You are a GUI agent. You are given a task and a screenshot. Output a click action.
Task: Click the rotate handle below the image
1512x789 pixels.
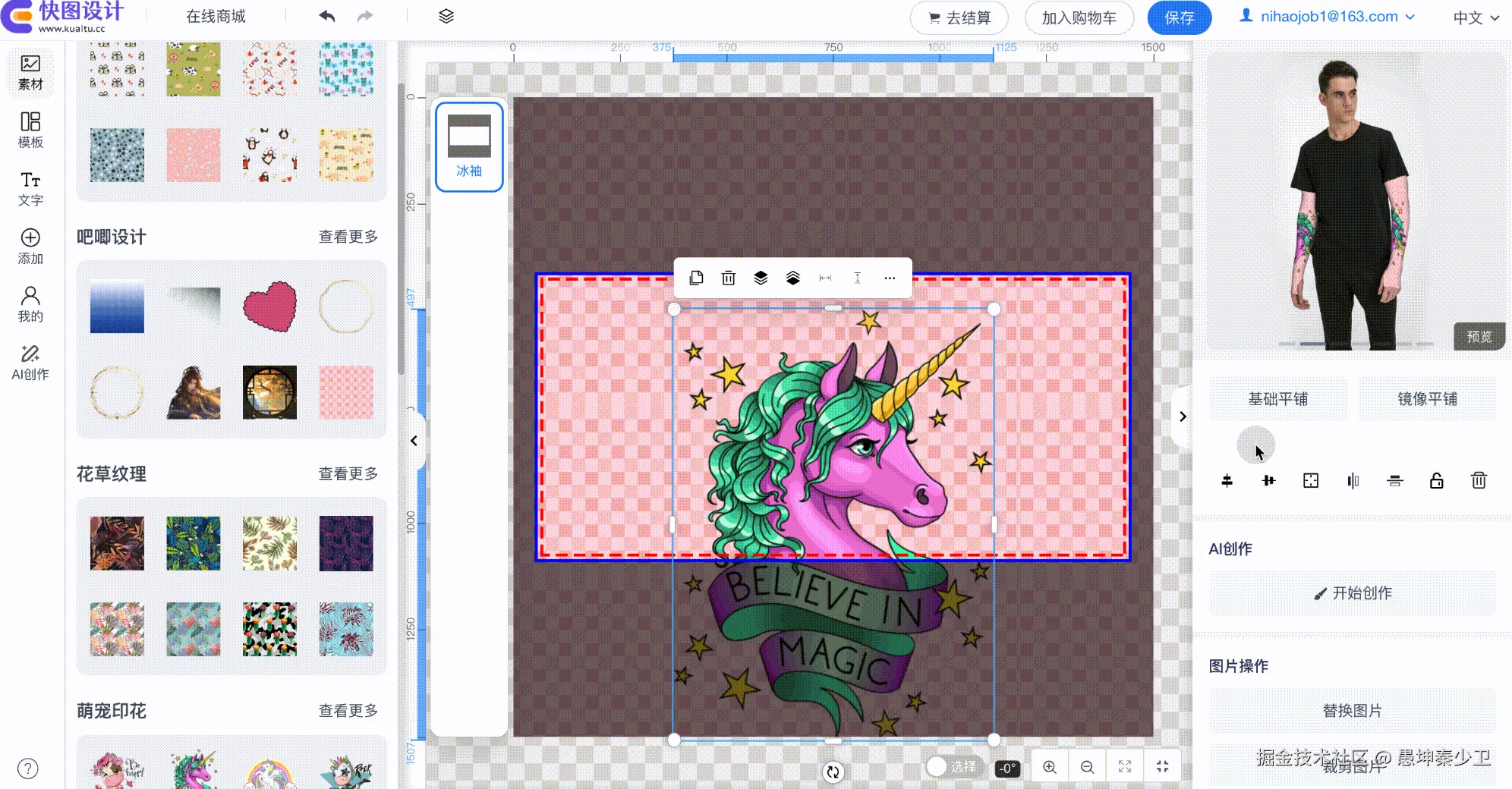click(833, 772)
